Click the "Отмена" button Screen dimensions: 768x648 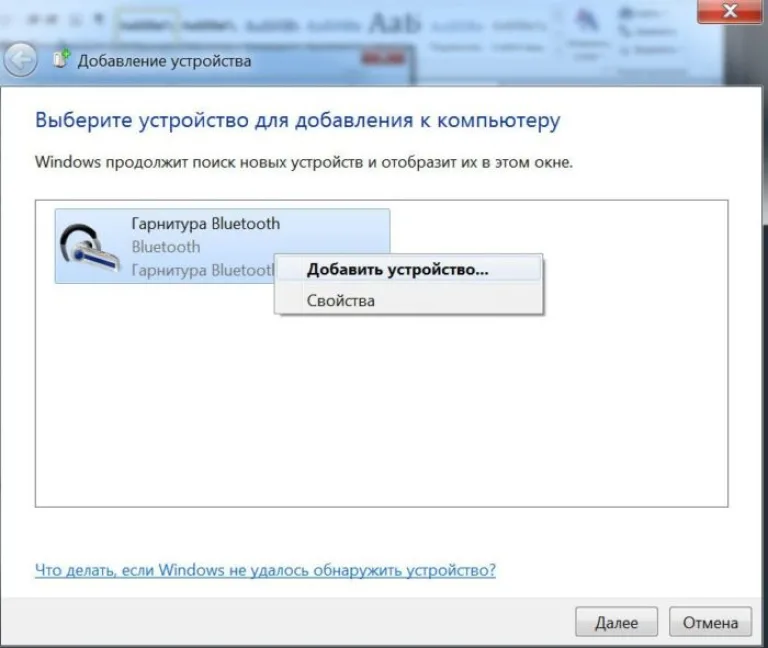(710, 622)
